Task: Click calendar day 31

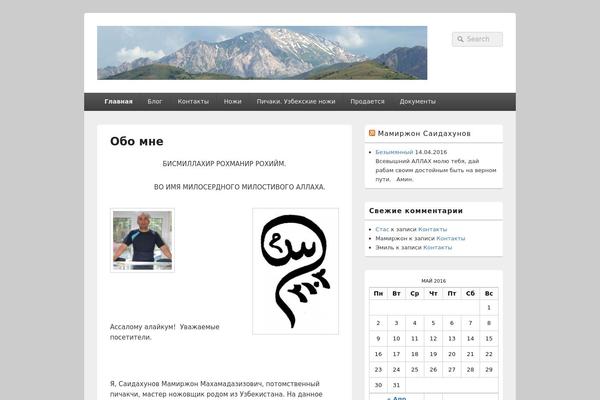Action: (396, 385)
